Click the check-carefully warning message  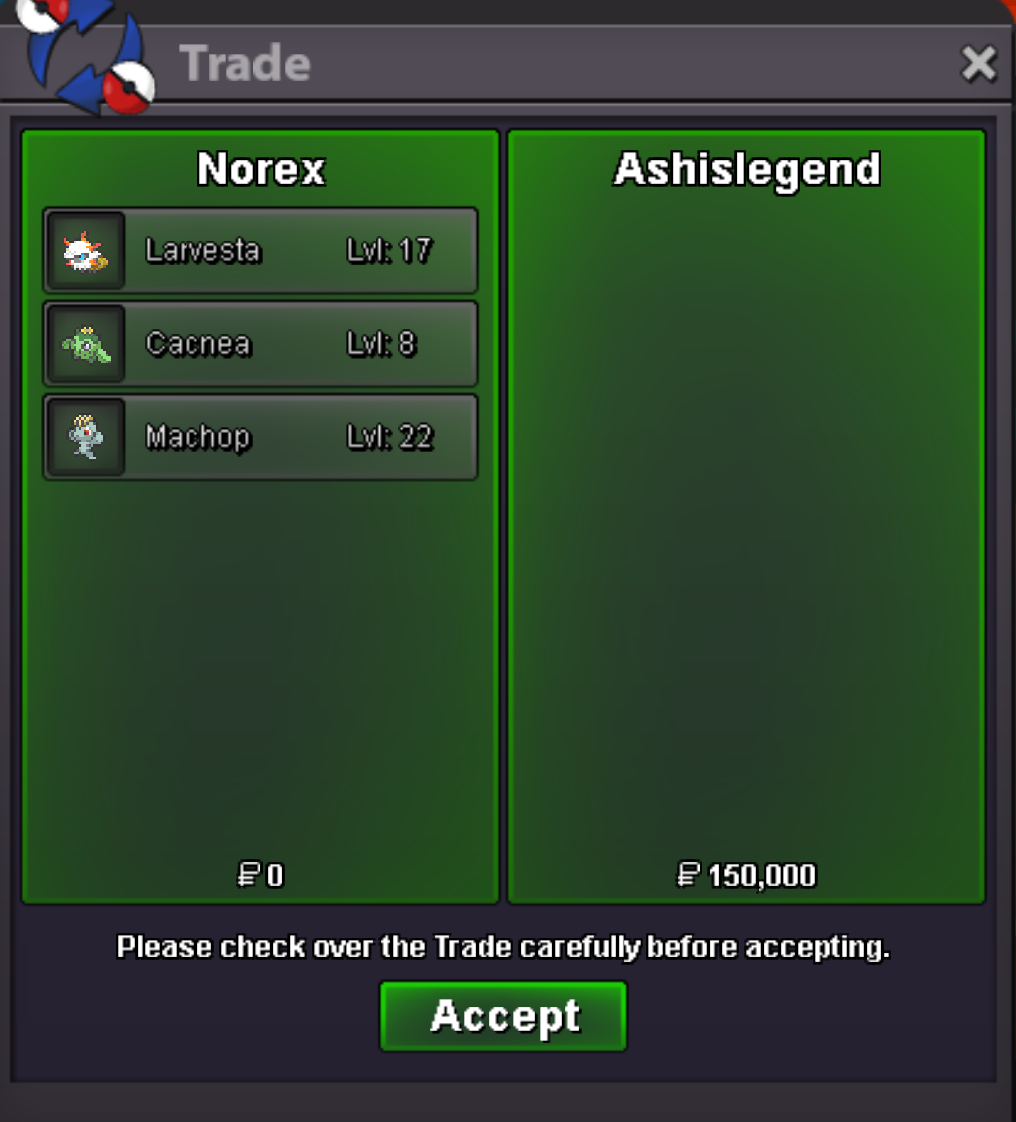point(503,947)
